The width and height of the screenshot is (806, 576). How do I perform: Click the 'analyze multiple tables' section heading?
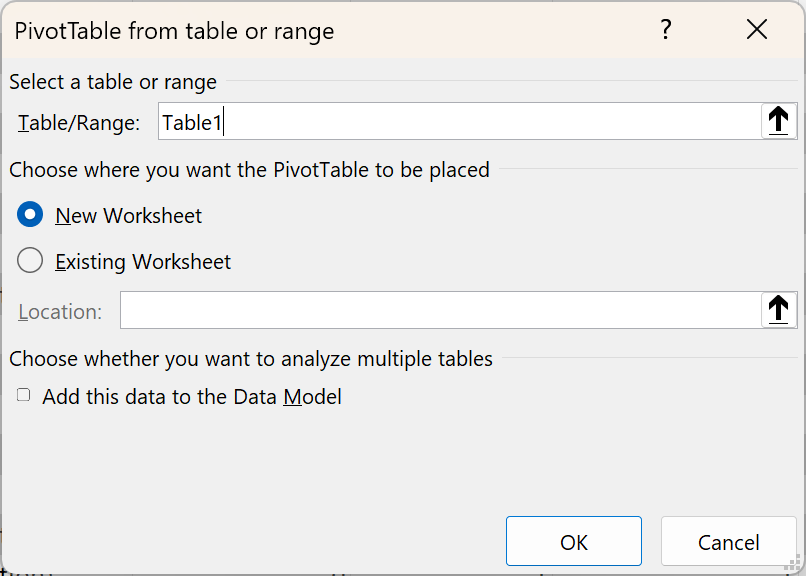point(251,358)
